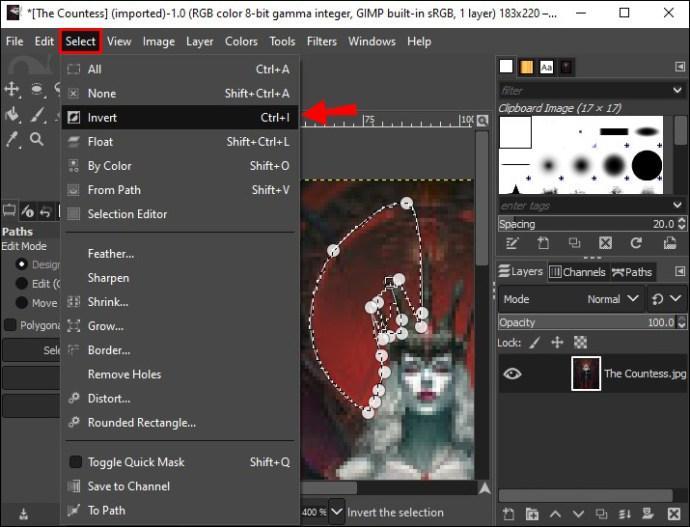Toggle lock pixels brush icon
690x527 pixels.
pyautogui.click(x=535, y=342)
